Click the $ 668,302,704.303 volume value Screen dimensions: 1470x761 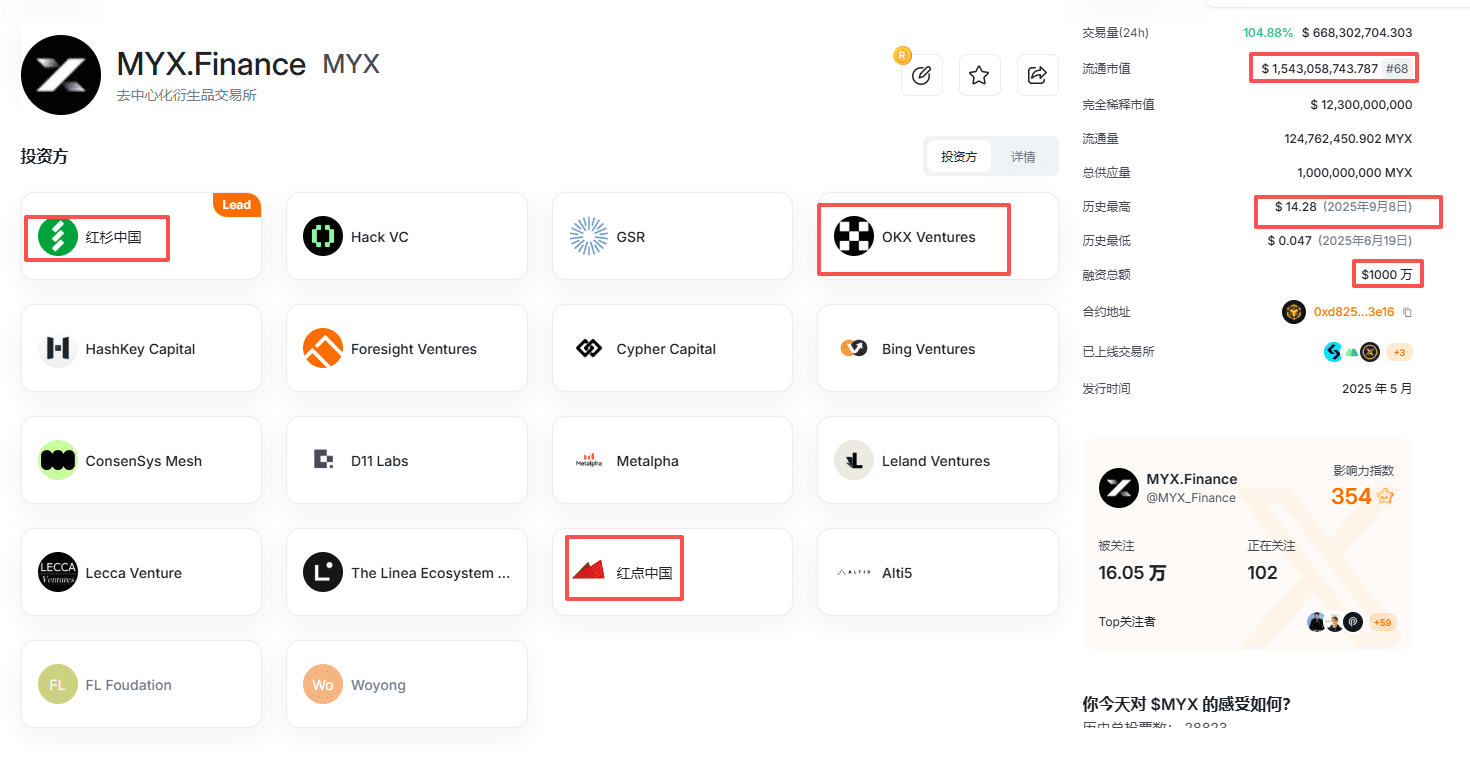tap(1357, 33)
